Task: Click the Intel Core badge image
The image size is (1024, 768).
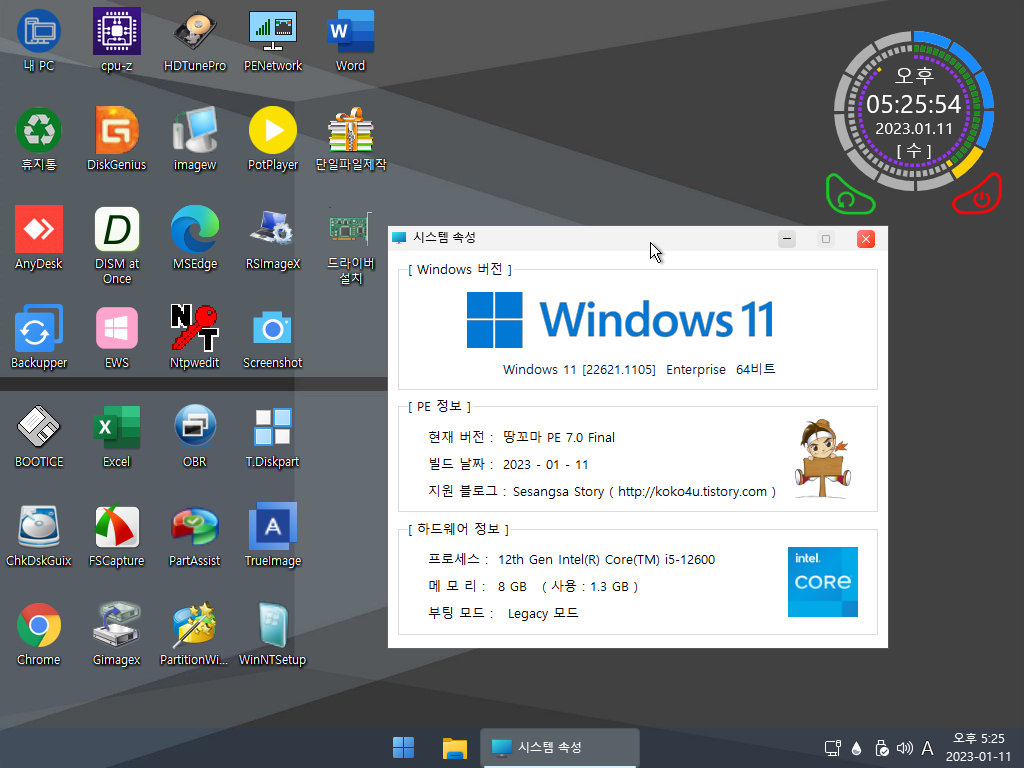Action: pos(823,582)
